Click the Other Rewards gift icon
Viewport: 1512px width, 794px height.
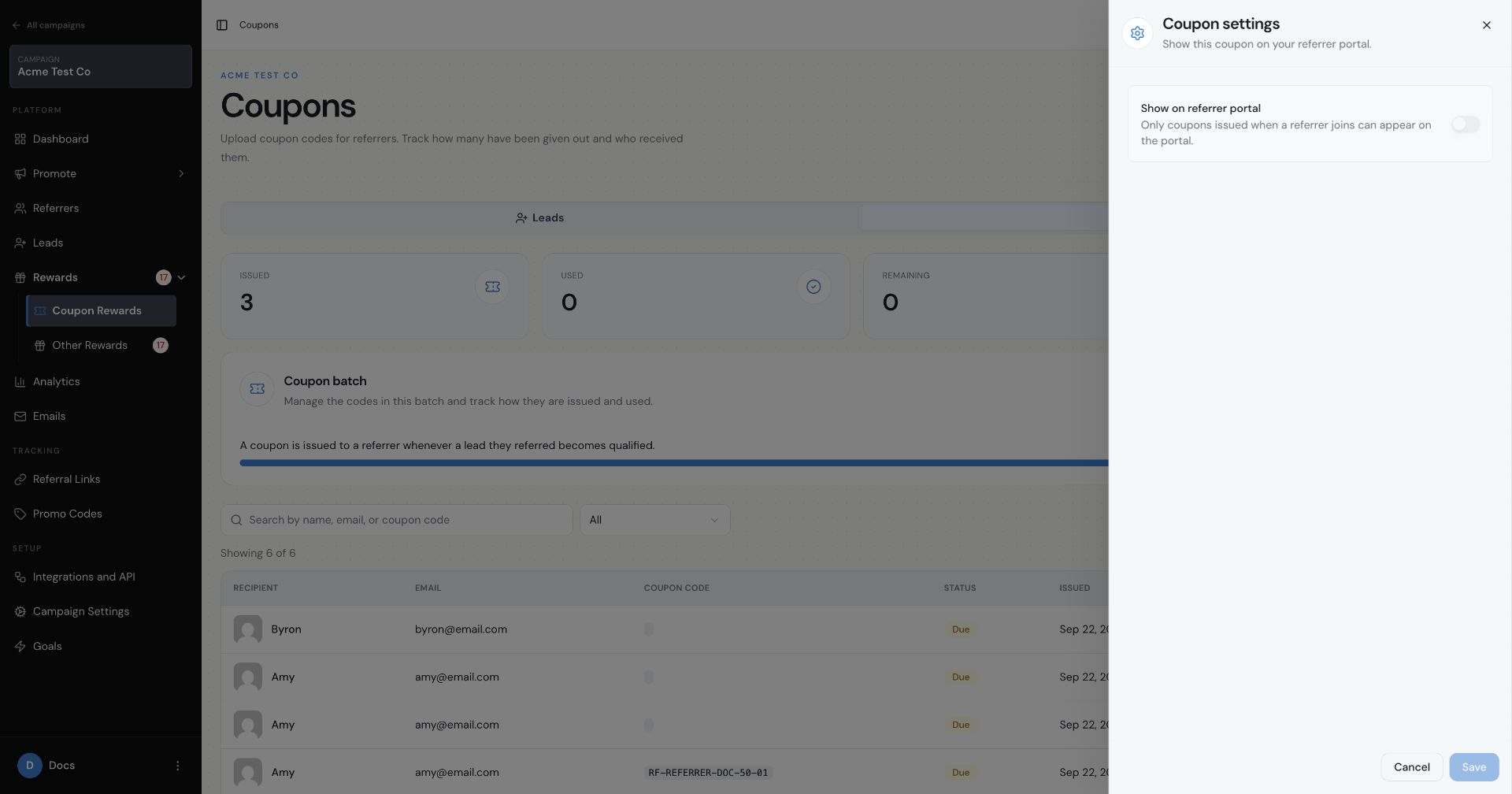(x=40, y=345)
